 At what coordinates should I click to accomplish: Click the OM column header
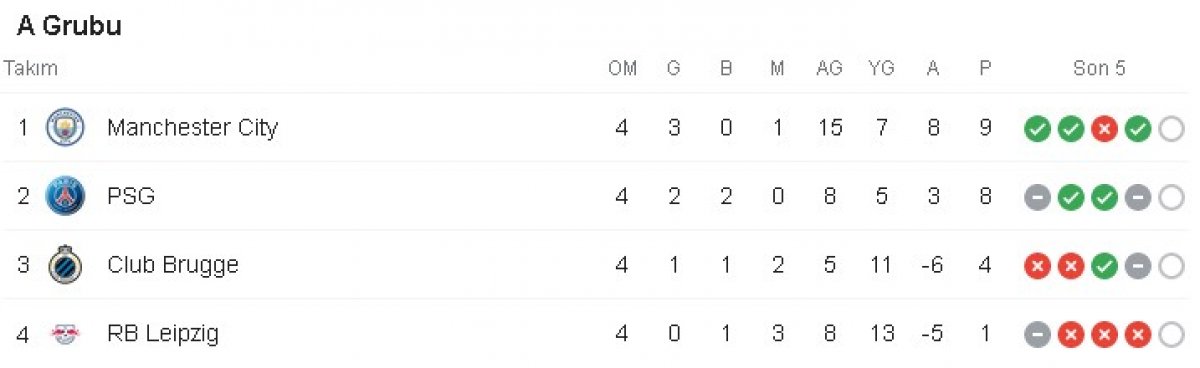(x=622, y=69)
